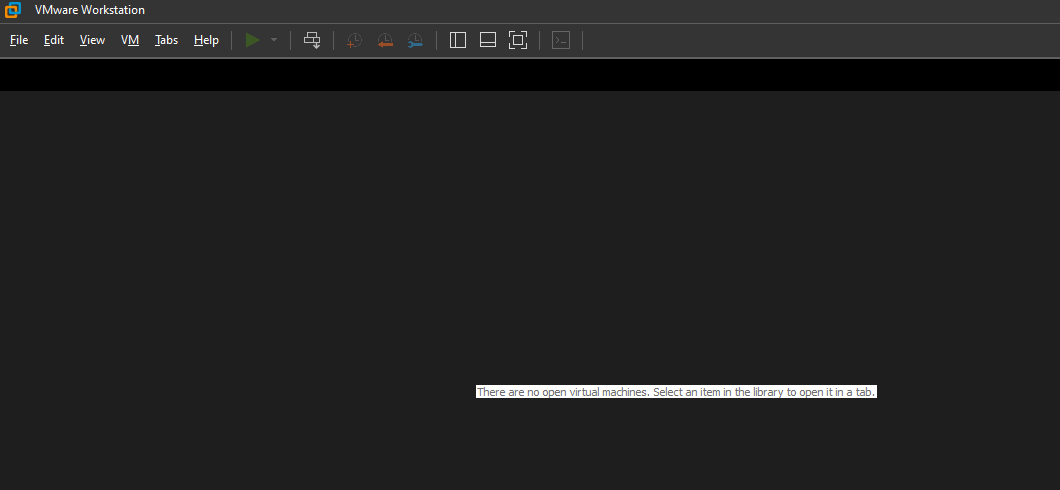Click the empty black tab strip

point(530,75)
